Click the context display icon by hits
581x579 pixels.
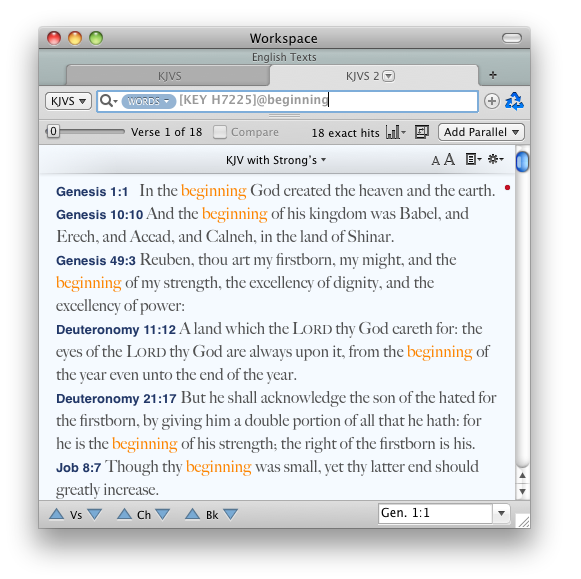pyautogui.click(x=422, y=132)
